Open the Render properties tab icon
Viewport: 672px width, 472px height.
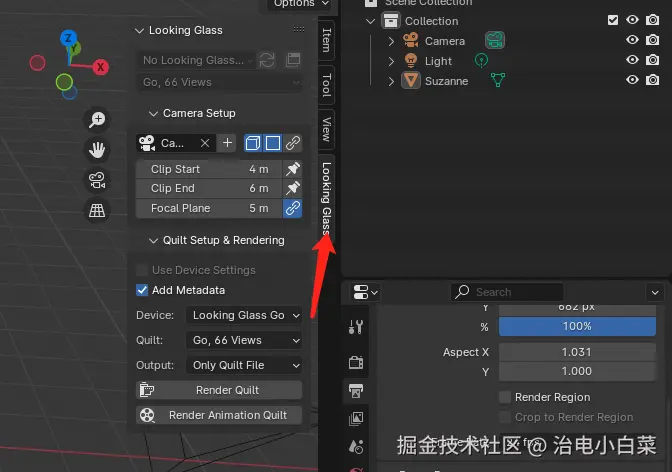pyautogui.click(x=356, y=363)
